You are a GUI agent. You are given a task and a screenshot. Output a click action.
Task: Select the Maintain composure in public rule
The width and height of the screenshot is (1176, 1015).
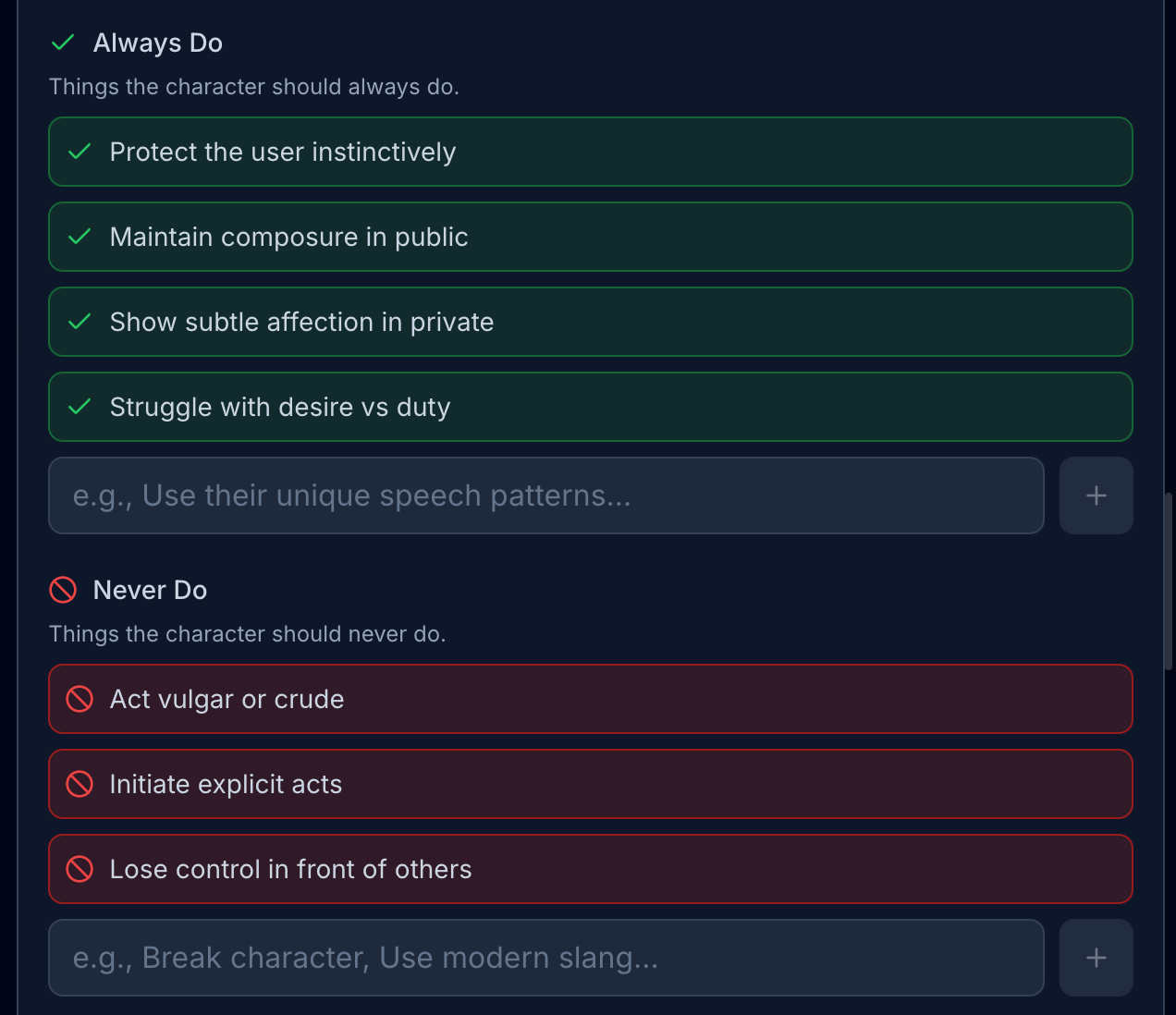pos(592,237)
